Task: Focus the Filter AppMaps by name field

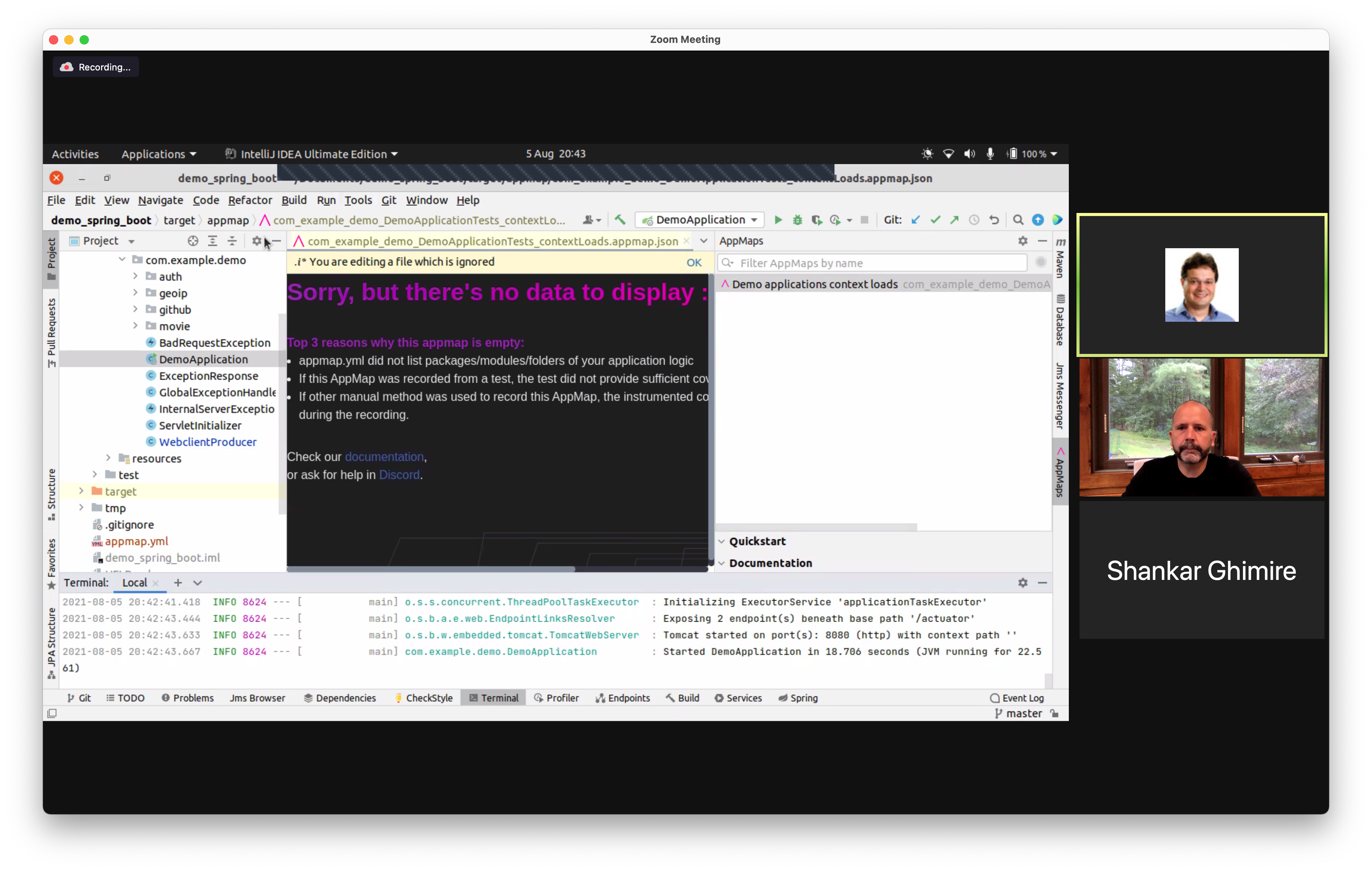Action: 872,263
